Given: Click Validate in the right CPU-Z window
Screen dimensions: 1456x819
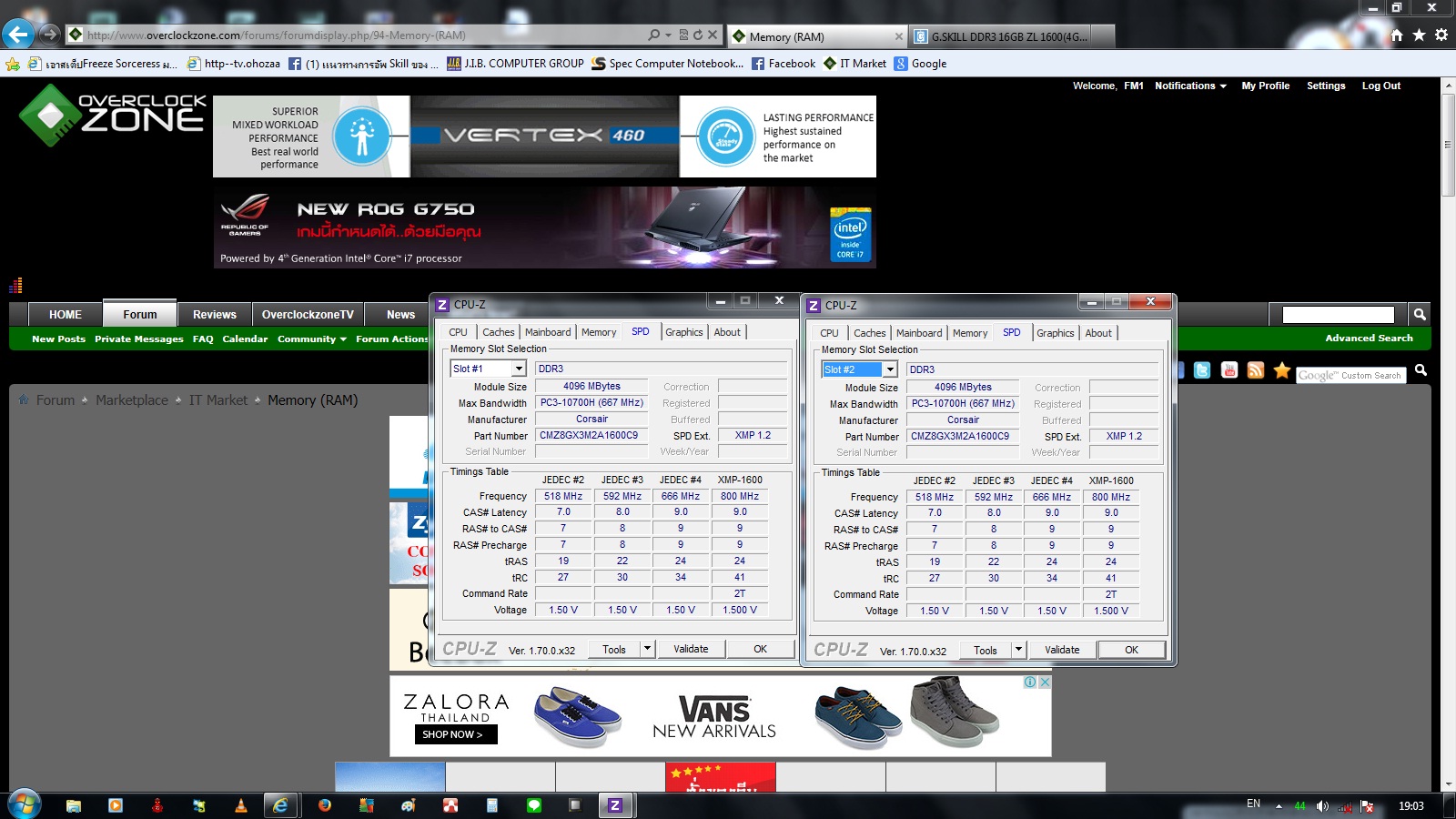Looking at the screenshot, I should point(1062,650).
